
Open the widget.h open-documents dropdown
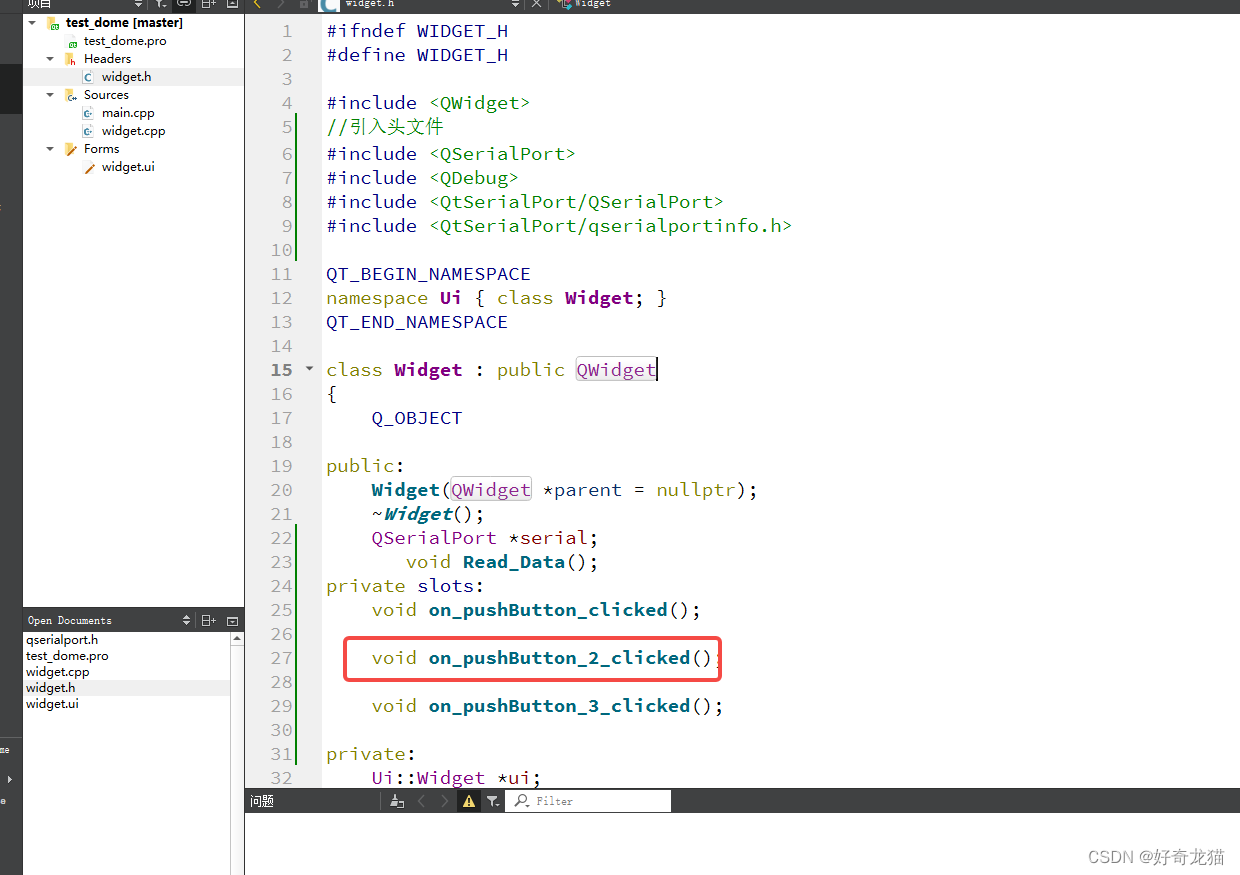[515, 4]
